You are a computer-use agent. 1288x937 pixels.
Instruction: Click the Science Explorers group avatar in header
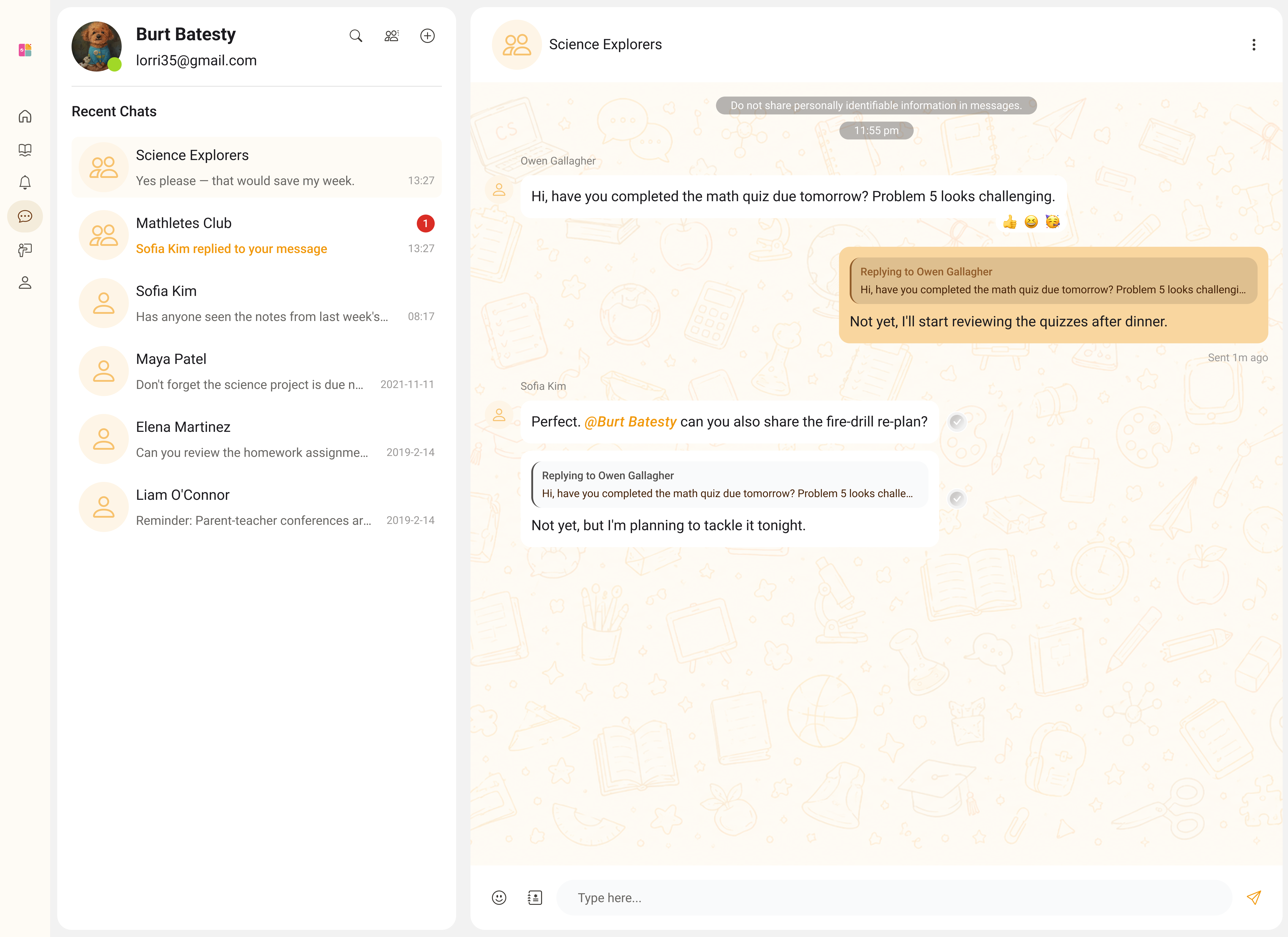(517, 45)
